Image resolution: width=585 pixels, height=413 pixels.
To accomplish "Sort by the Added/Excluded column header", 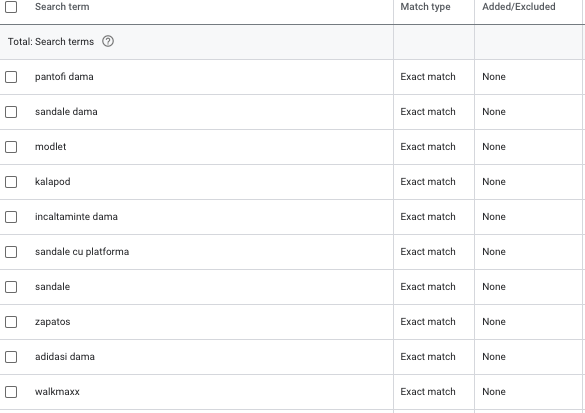I will (x=519, y=7).
